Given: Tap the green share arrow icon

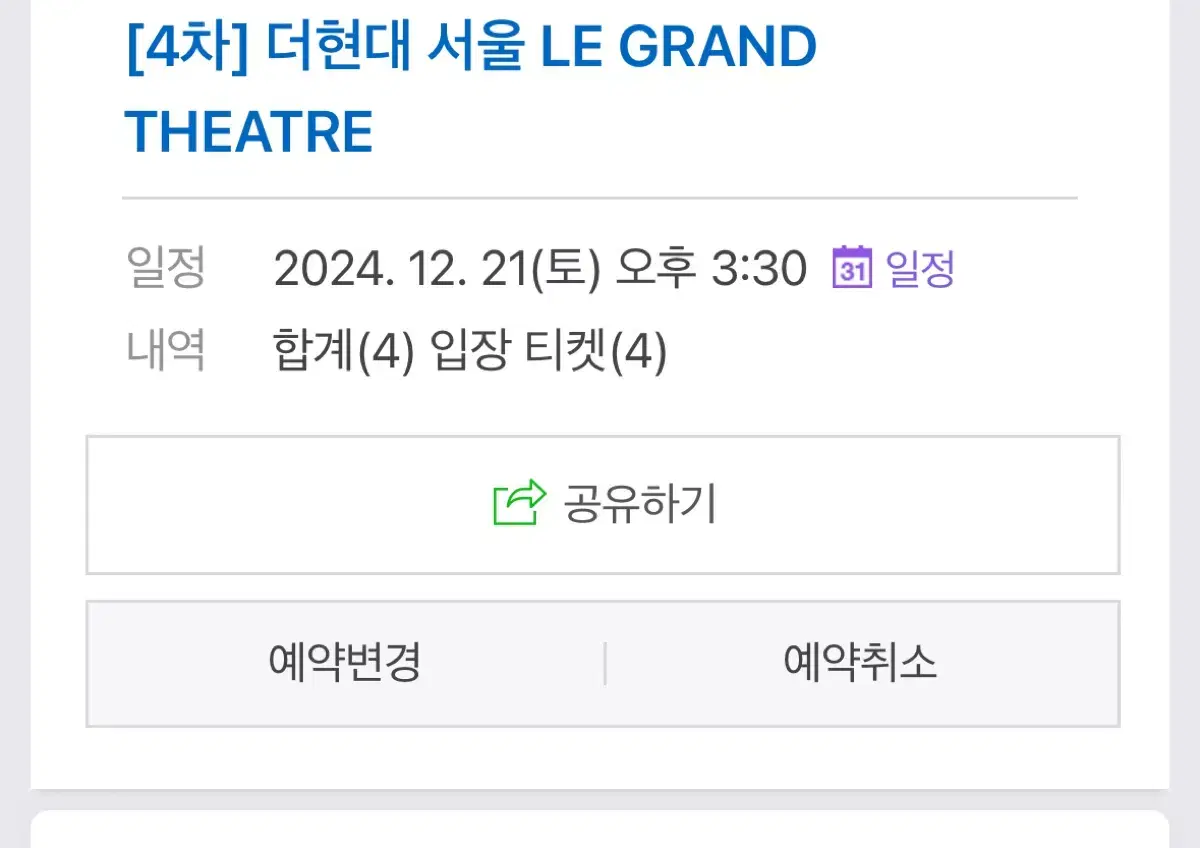Looking at the screenshot, I should pos(520,503).
